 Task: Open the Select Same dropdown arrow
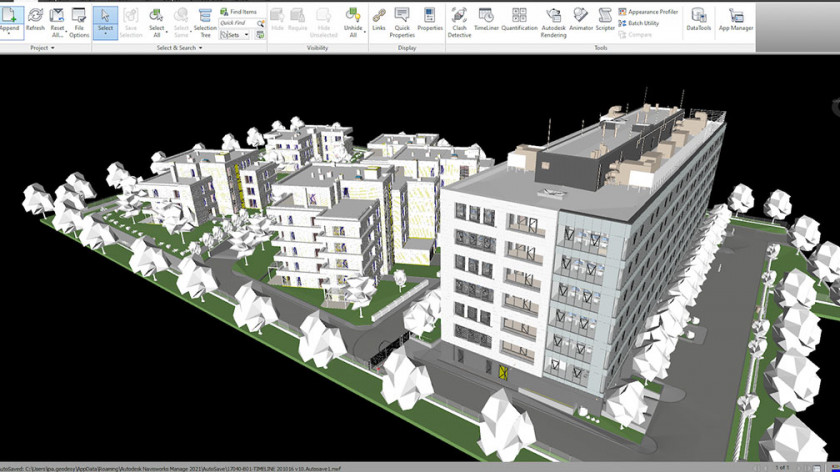click(x=191, y=32)
